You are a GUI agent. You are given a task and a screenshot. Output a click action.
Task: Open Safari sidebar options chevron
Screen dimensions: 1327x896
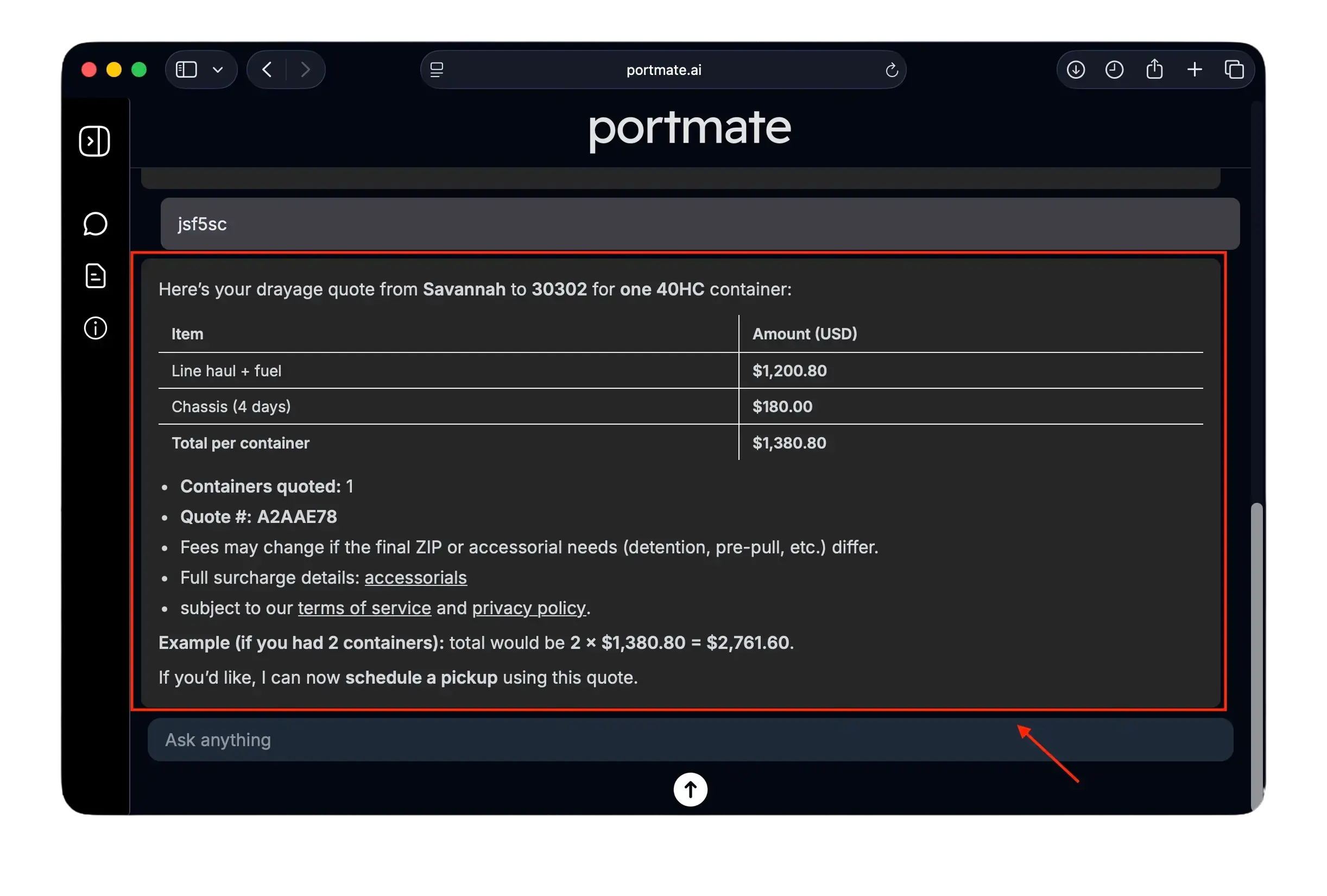218,70
